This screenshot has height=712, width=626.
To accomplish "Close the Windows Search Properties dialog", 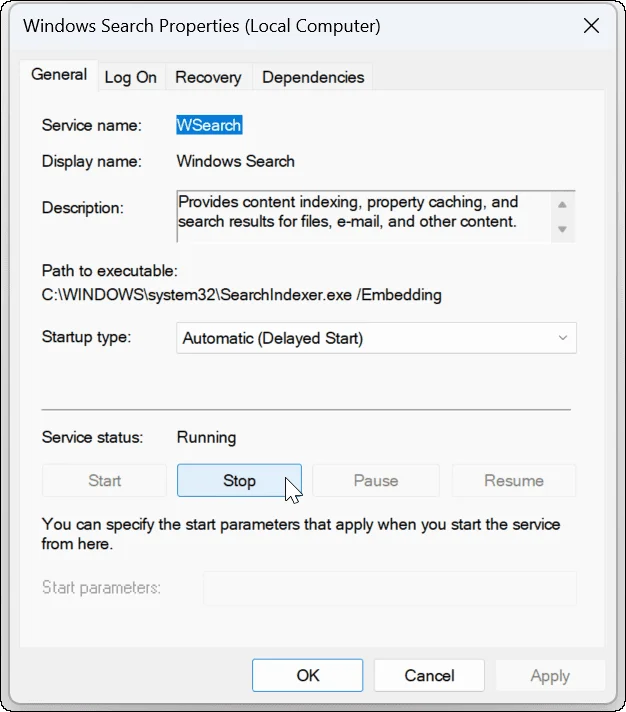I will point(591,26).
